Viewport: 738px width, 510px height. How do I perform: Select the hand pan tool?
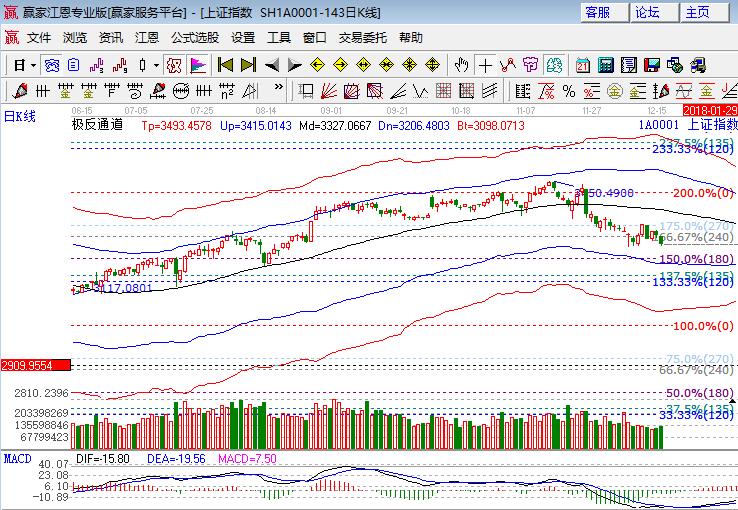461,65
